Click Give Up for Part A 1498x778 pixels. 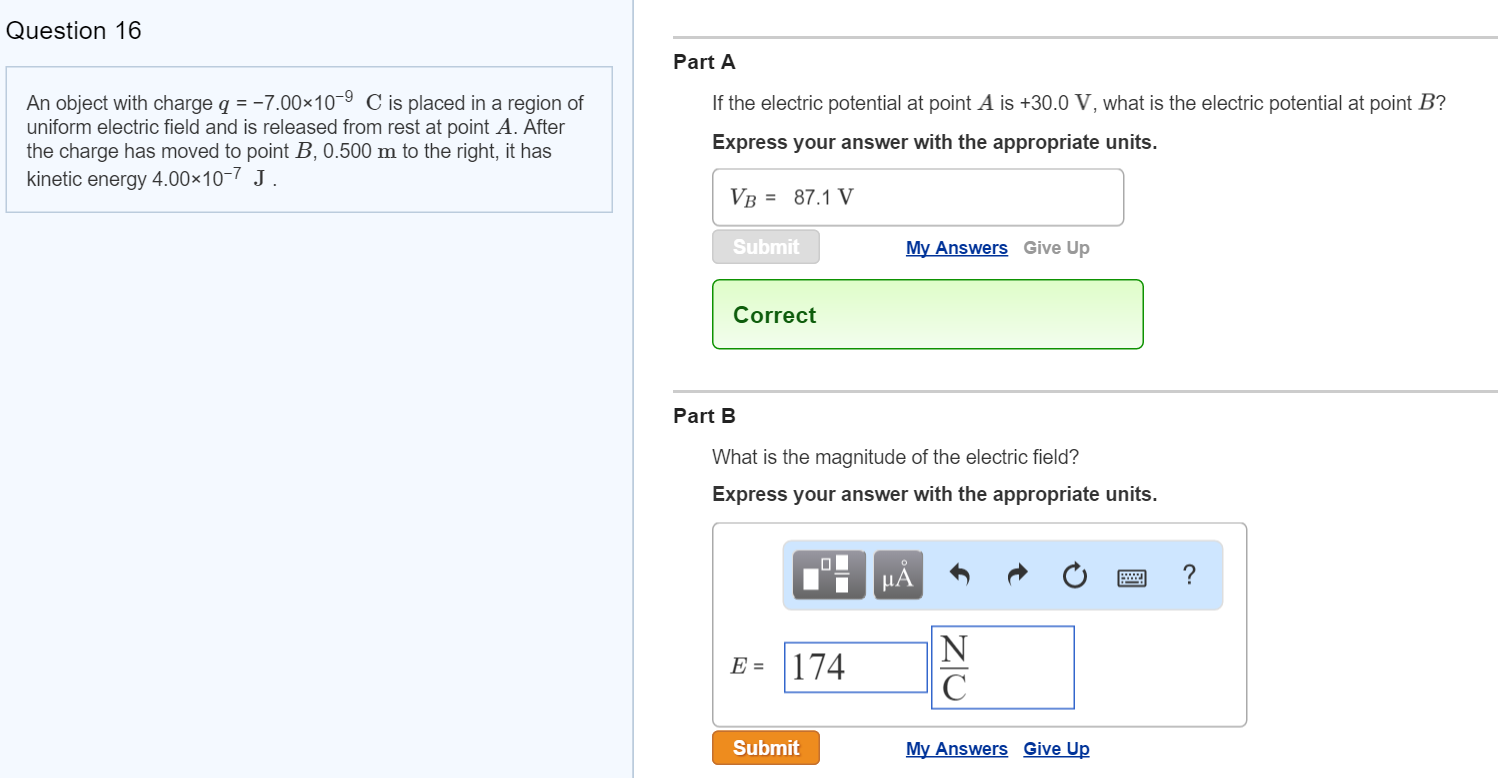click(x=1056, y=247)
